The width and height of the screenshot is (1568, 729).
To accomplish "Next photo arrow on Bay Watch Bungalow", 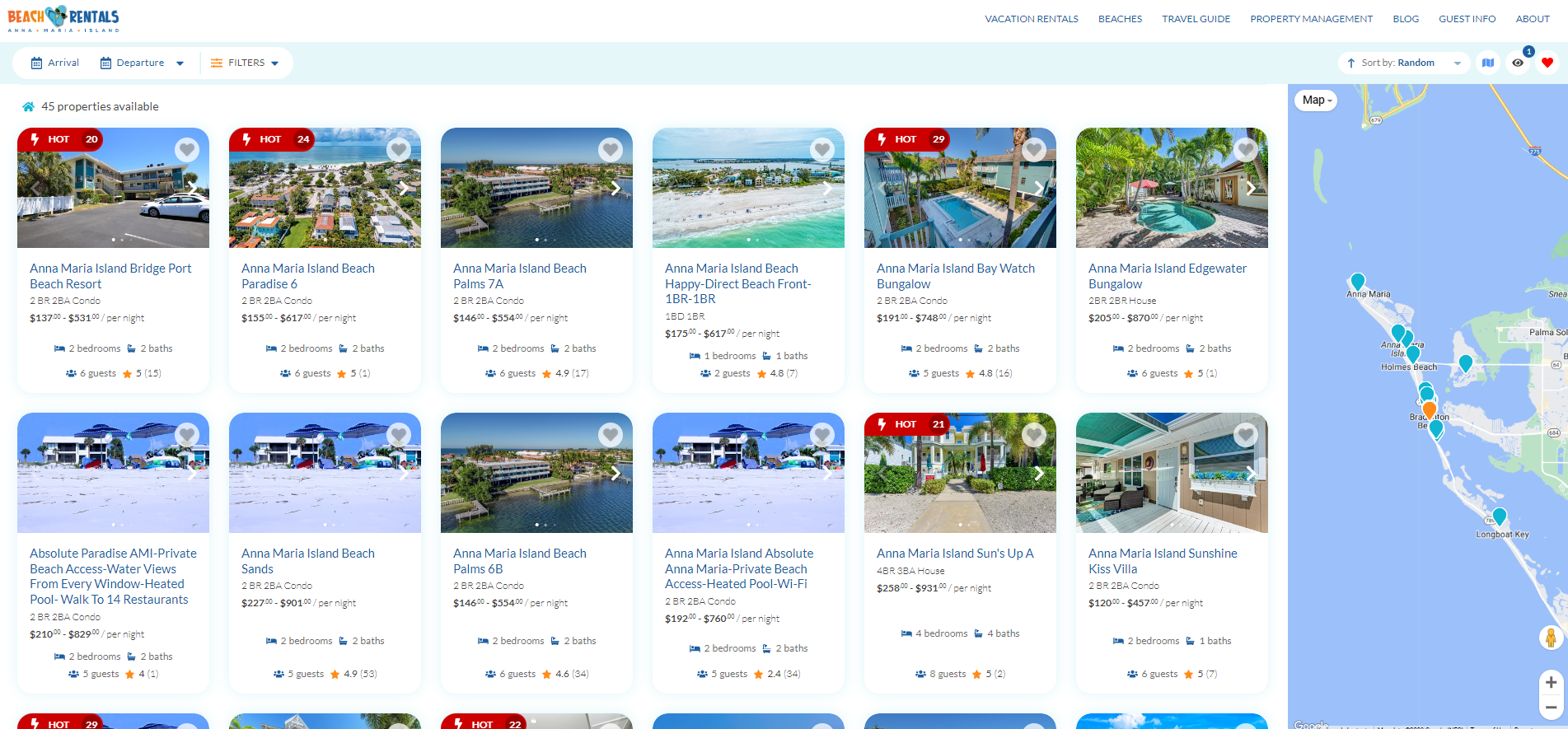I will 1039,188.
